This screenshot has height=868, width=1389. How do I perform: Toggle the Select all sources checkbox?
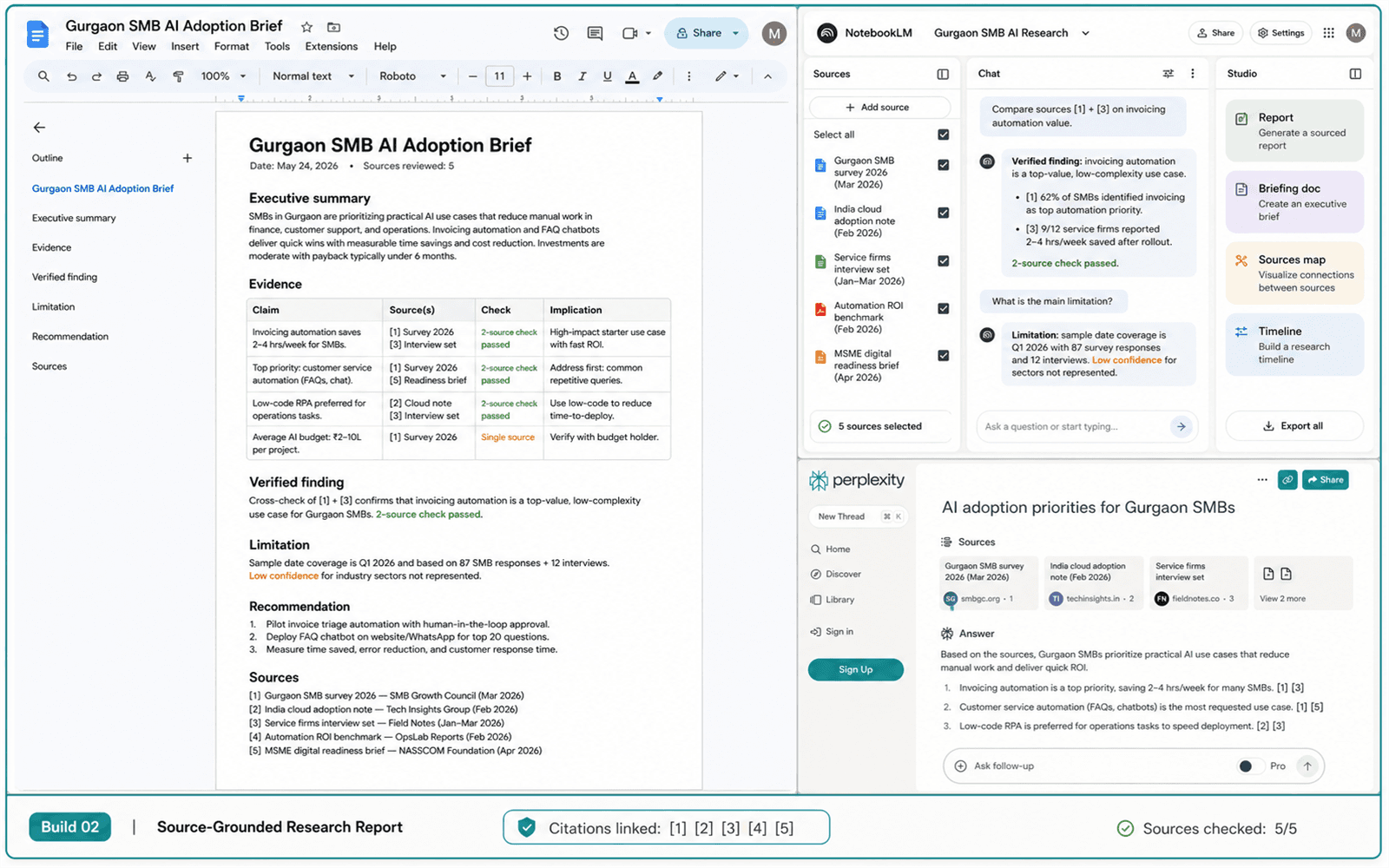click(944, 135)
